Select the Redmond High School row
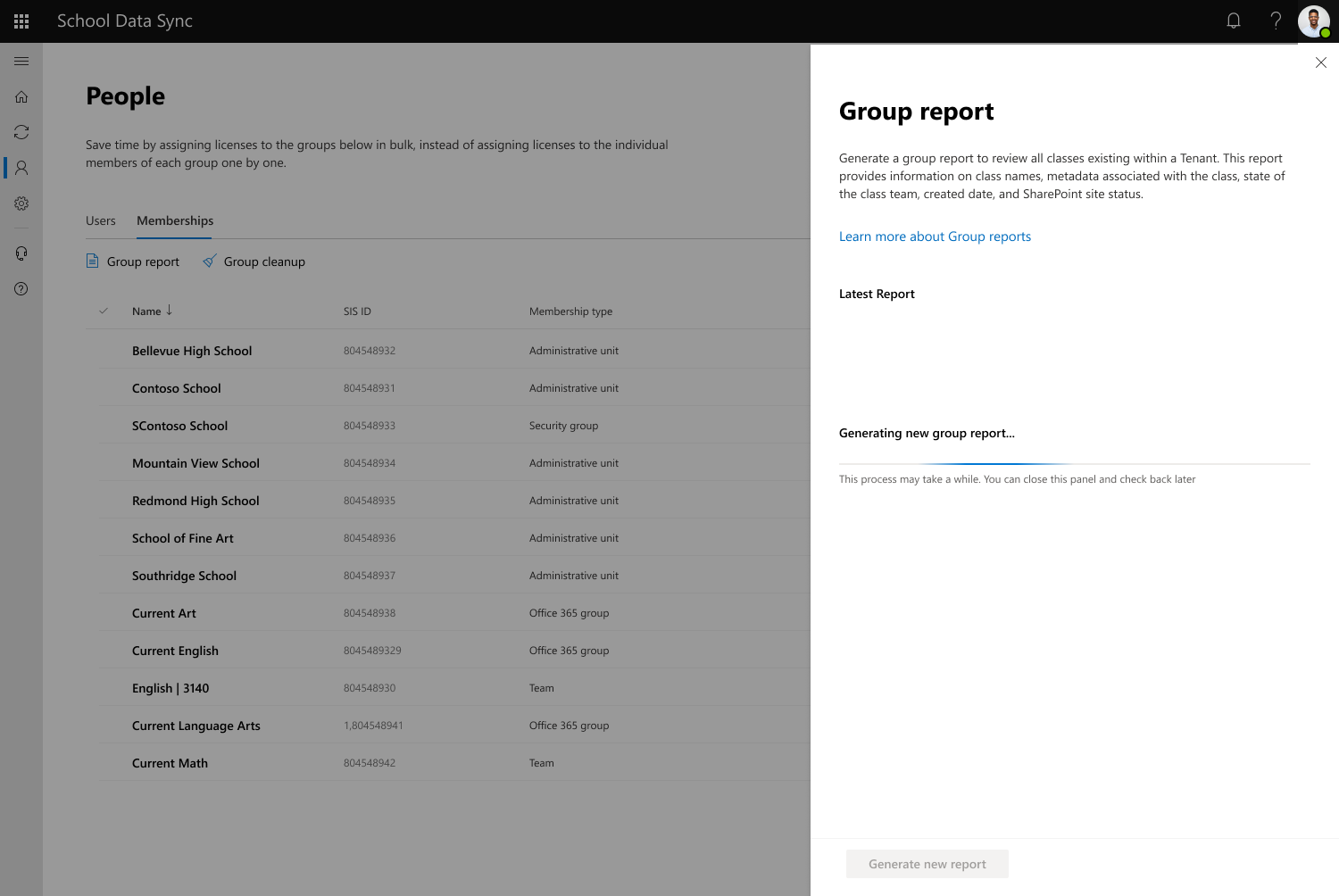 coord(455,501)
